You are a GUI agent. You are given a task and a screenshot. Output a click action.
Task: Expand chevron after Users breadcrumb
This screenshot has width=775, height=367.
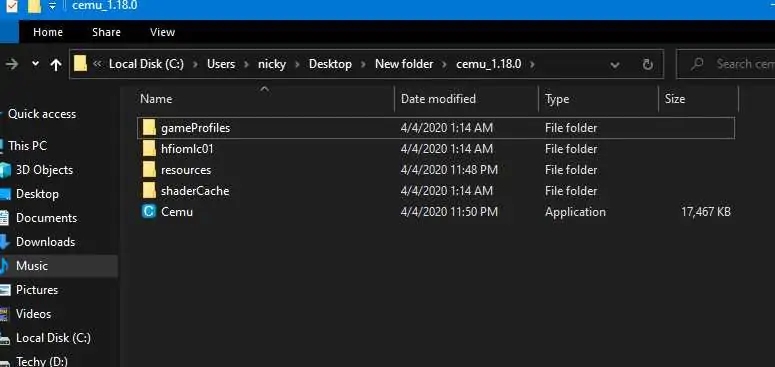pos(246,64)
